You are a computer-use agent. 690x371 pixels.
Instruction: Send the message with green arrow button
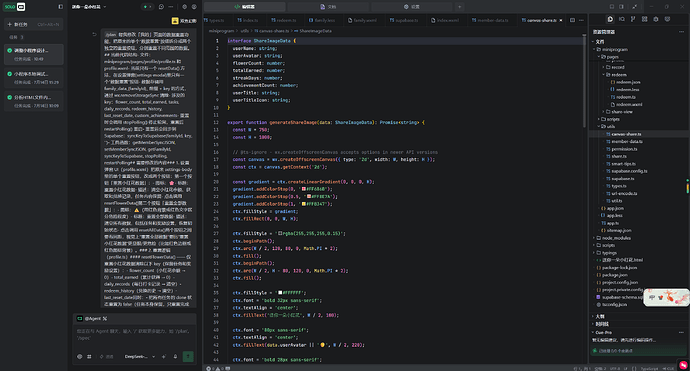tap(188, 356)
